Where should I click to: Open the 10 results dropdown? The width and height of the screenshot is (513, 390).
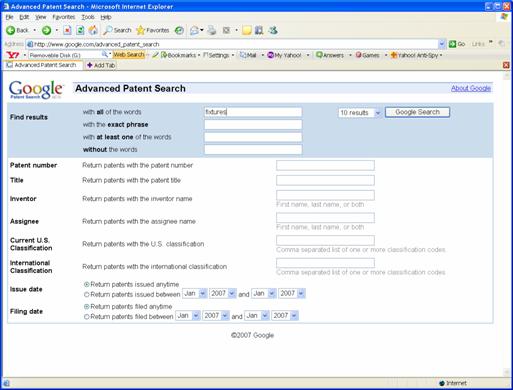[360, 113]
